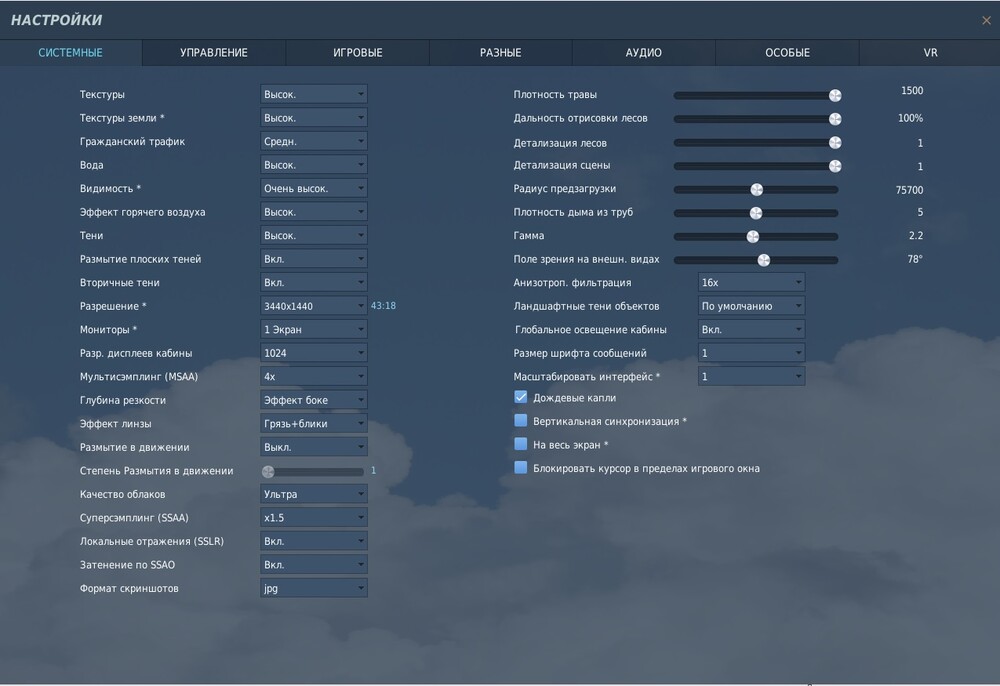Open the Размер шрифта сообщений dropdown

(751, 353)
